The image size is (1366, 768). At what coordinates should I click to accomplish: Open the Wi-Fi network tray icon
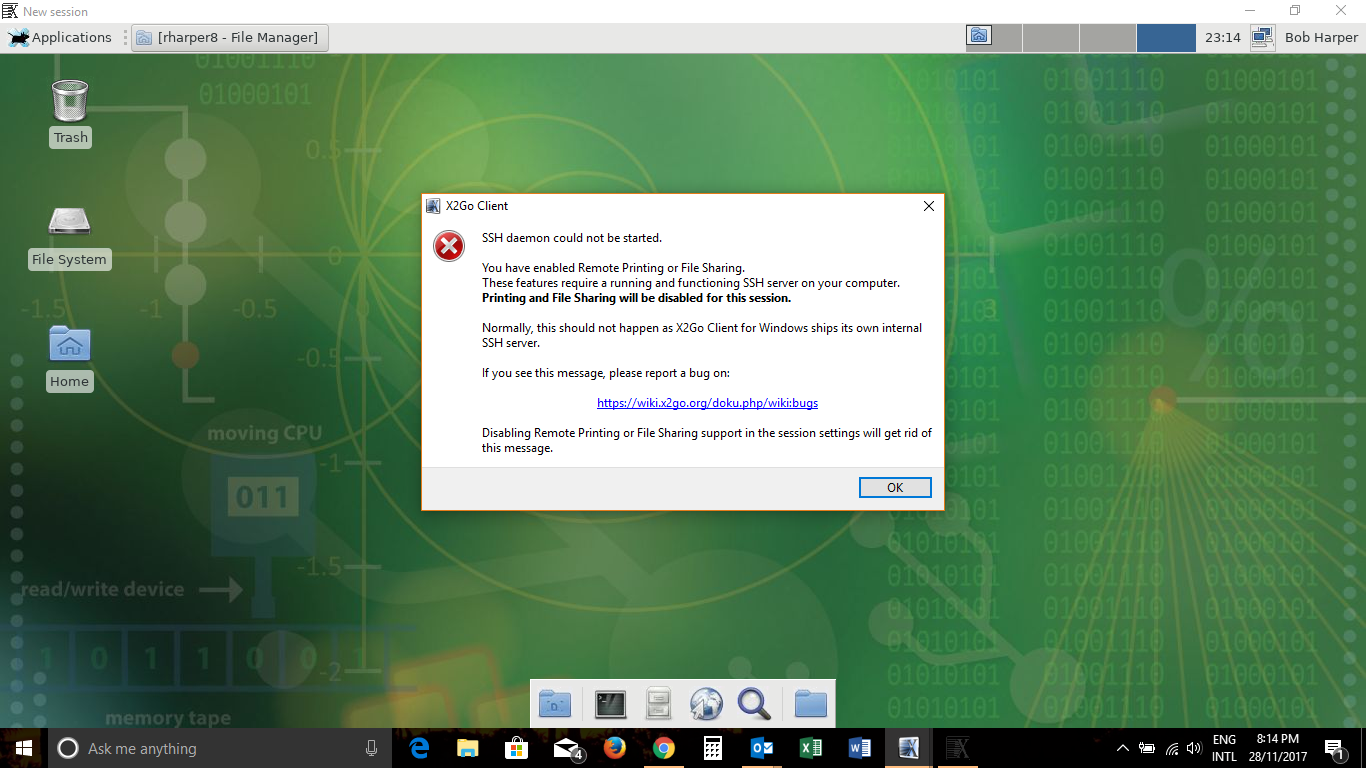coord(1171,748)
